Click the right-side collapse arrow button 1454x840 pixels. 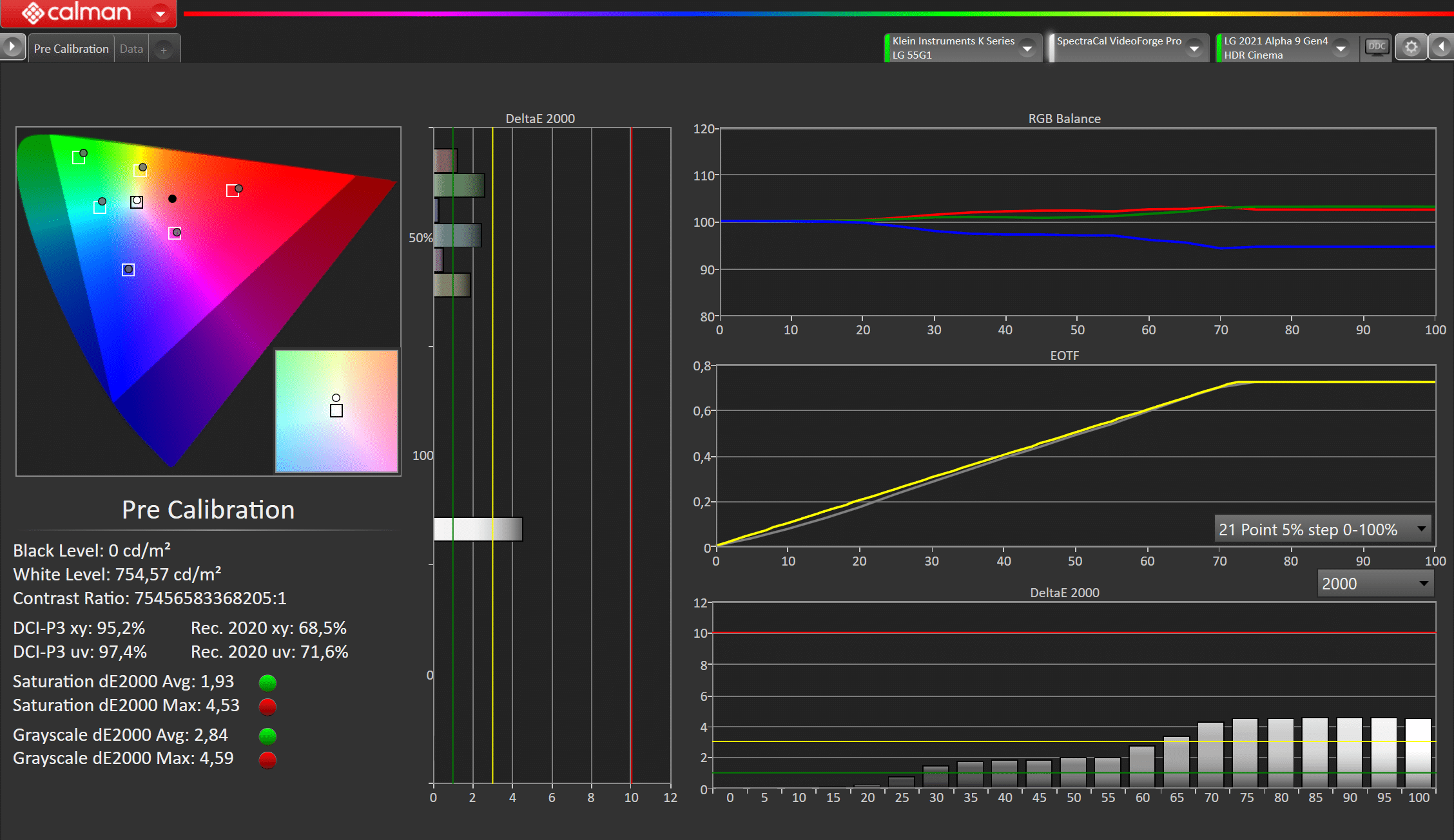coord(1441,47)
